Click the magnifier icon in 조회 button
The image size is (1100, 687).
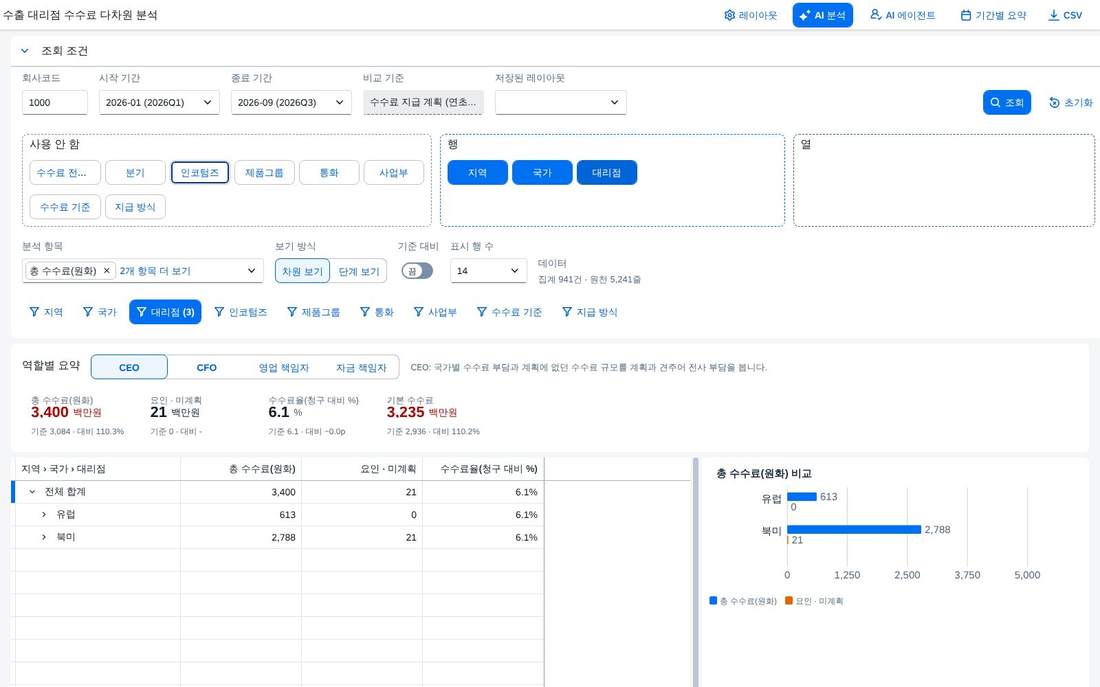point(995,102)
